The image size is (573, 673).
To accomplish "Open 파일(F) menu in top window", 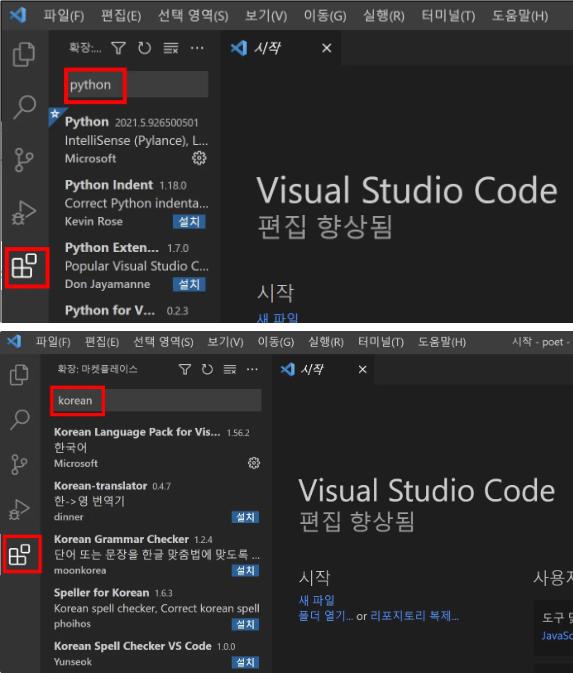I will tap(64, 16).
